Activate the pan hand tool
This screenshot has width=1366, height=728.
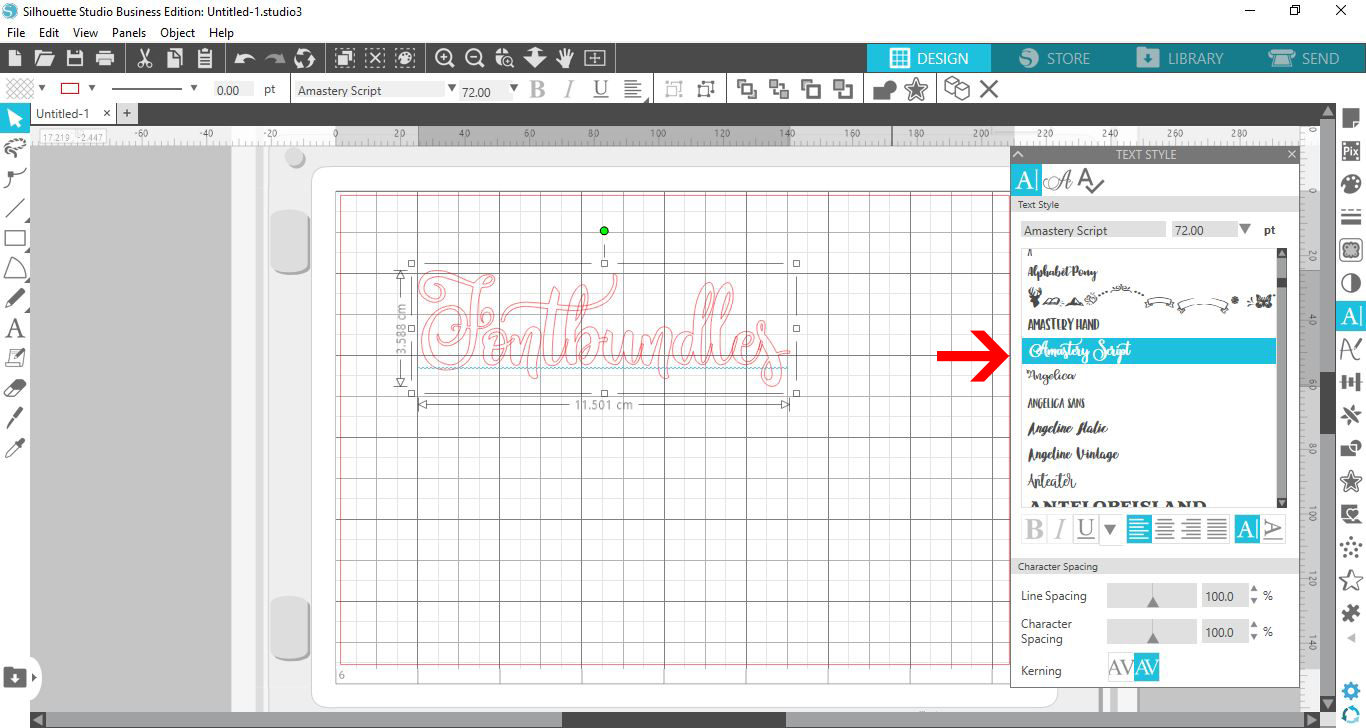click(x=565, y=58)
